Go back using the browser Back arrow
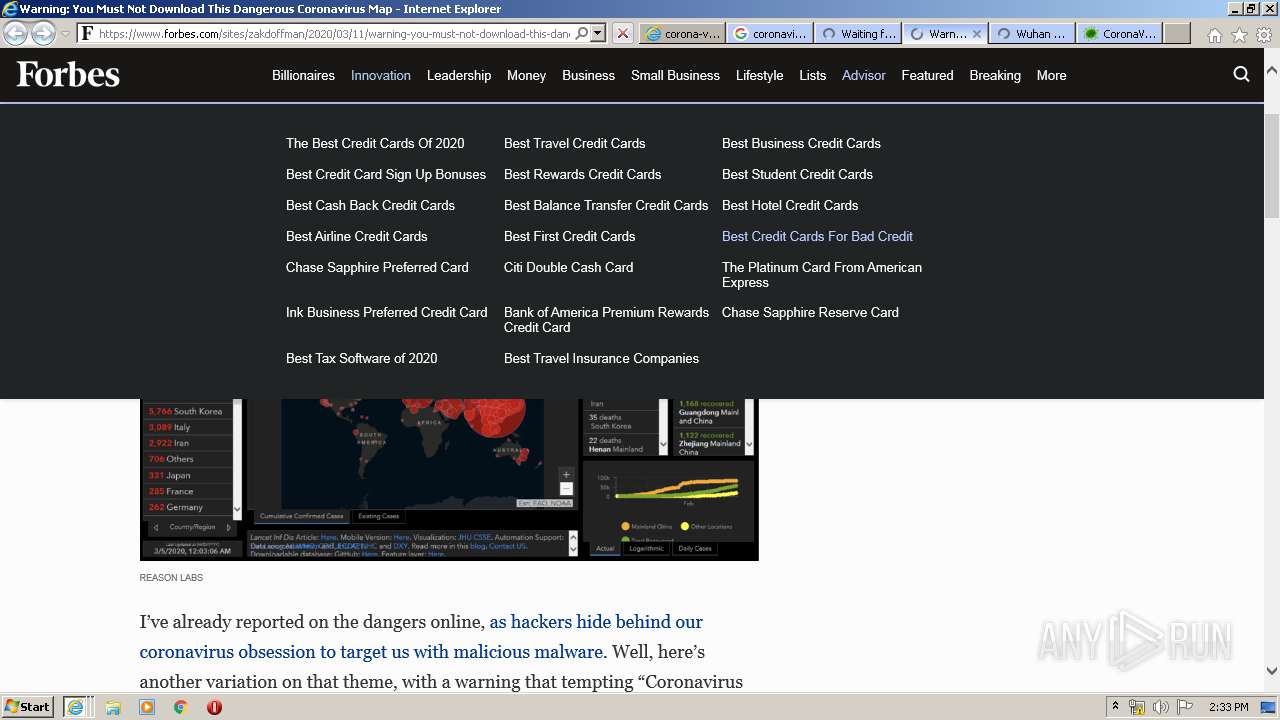 pos(16,33)
